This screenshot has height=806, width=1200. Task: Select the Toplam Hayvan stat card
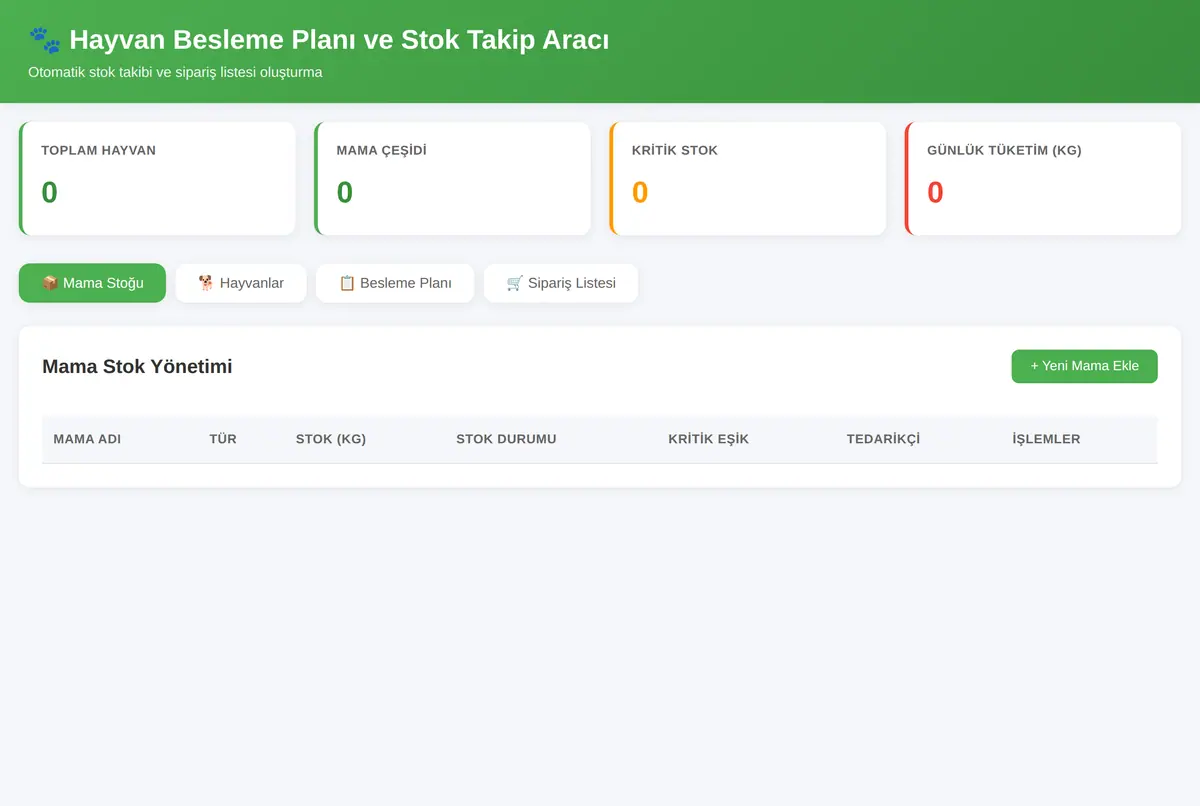coord(157,179)
